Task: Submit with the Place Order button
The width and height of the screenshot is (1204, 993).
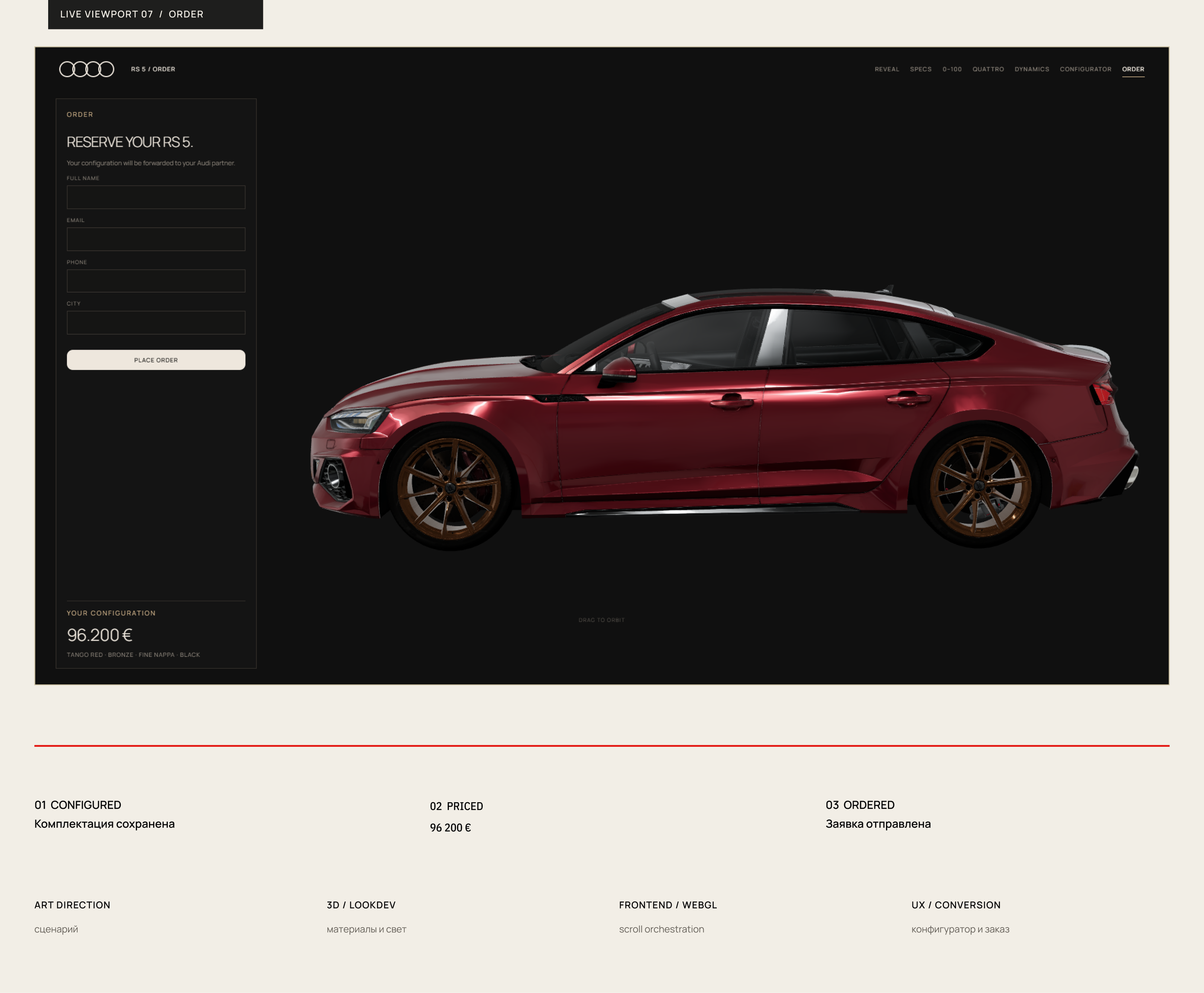Action: point(156,360)
